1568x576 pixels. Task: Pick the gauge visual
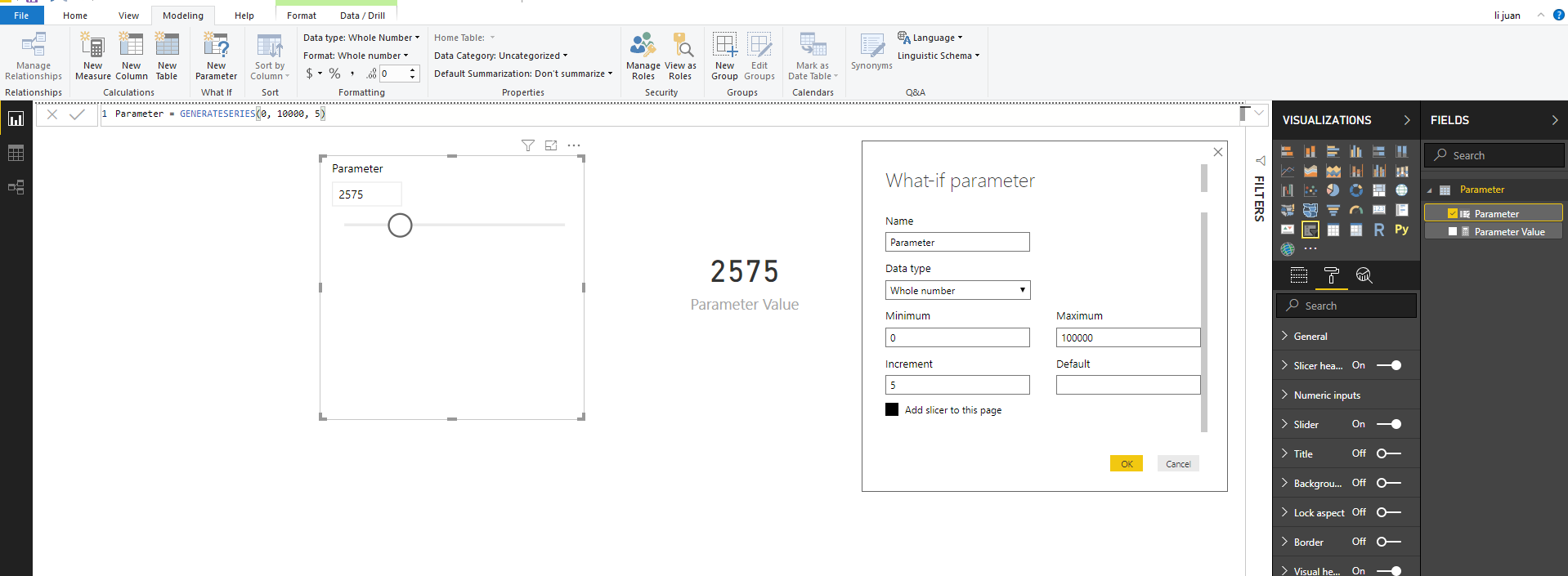pos(1355,210)
